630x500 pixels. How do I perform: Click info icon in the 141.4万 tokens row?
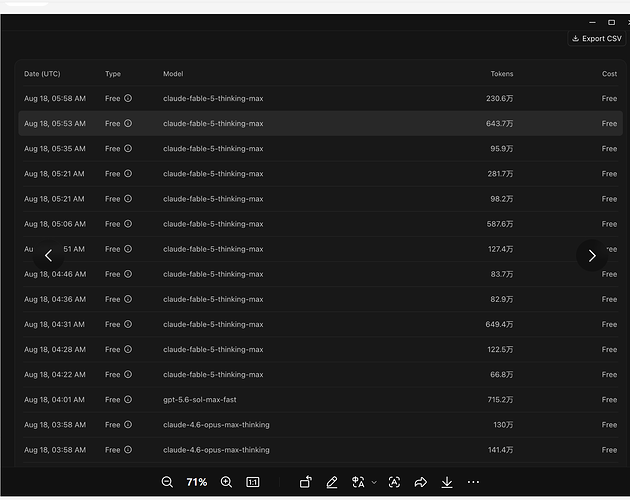pyautogui.click(x=128, y=450)
